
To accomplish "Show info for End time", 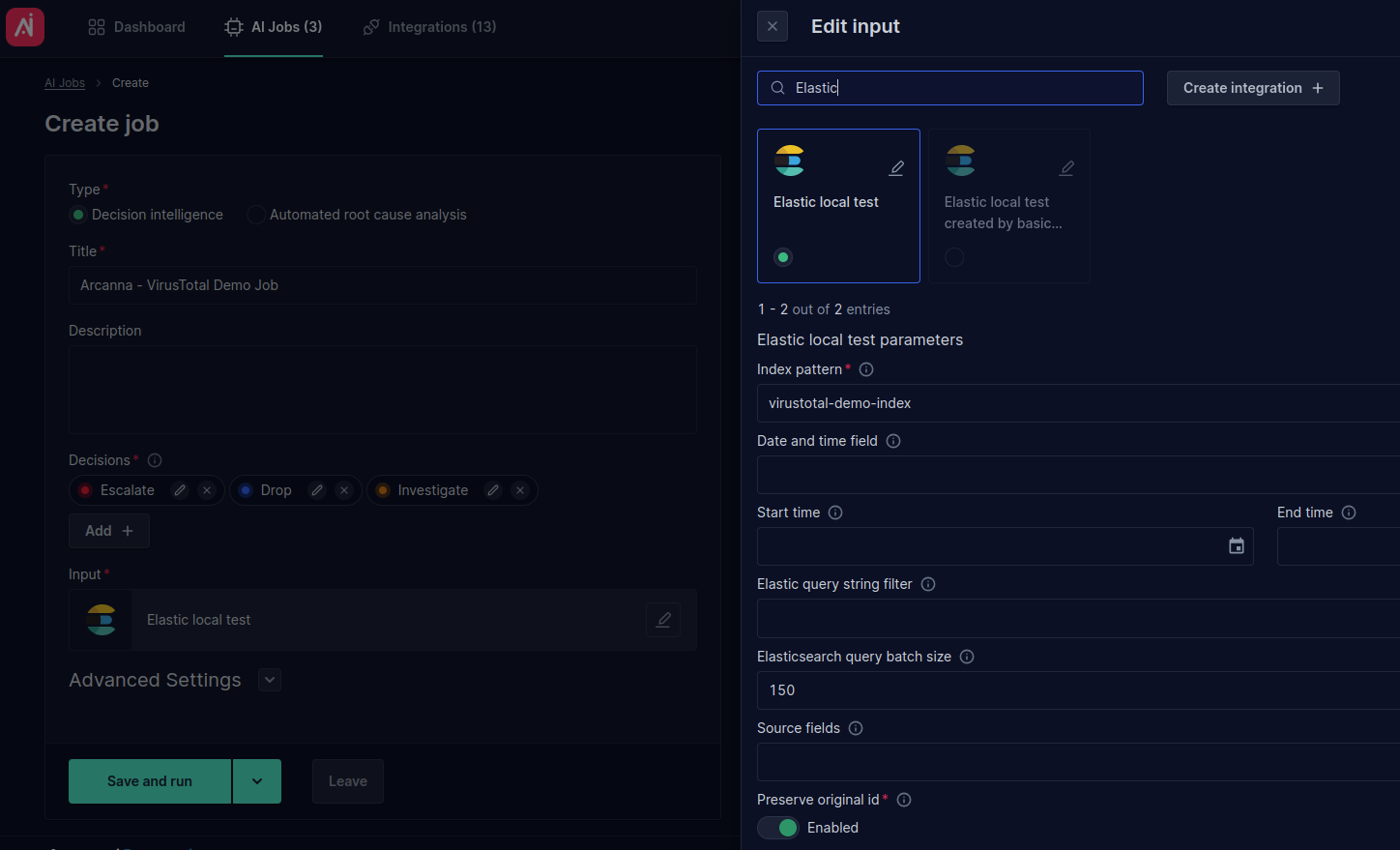I will [1349, 513].
